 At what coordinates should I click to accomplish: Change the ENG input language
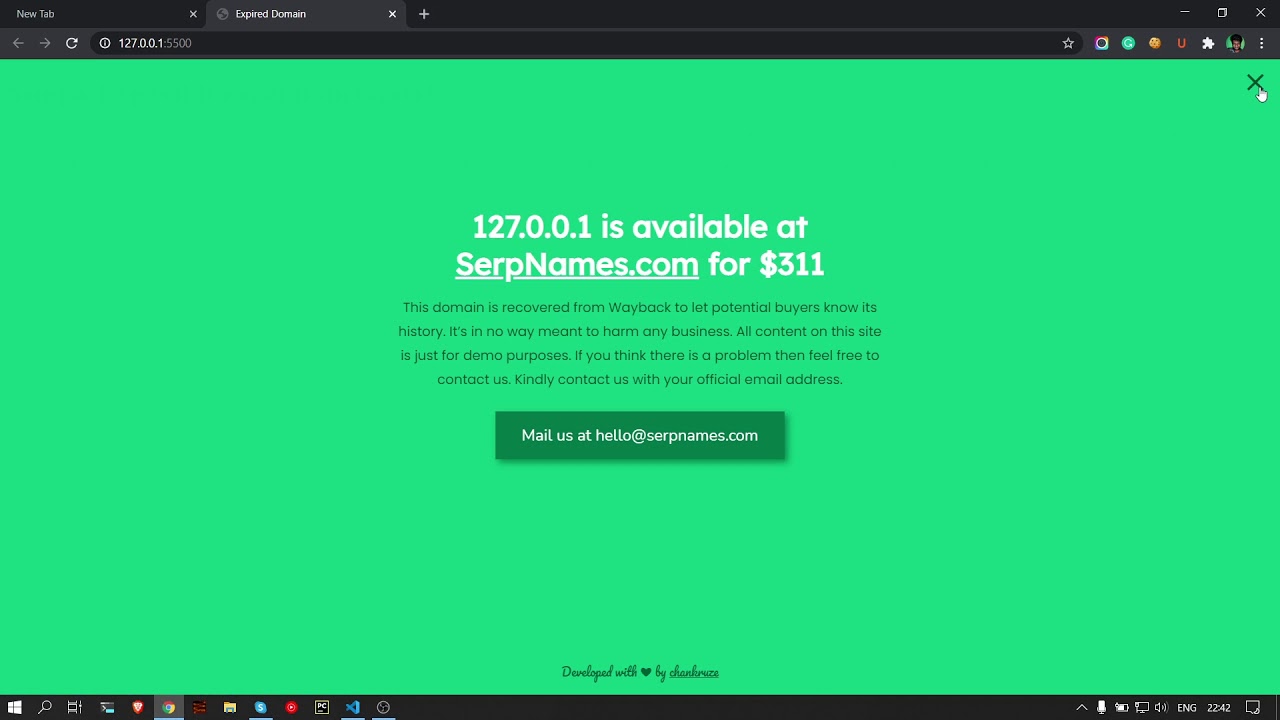point(1187,707)
